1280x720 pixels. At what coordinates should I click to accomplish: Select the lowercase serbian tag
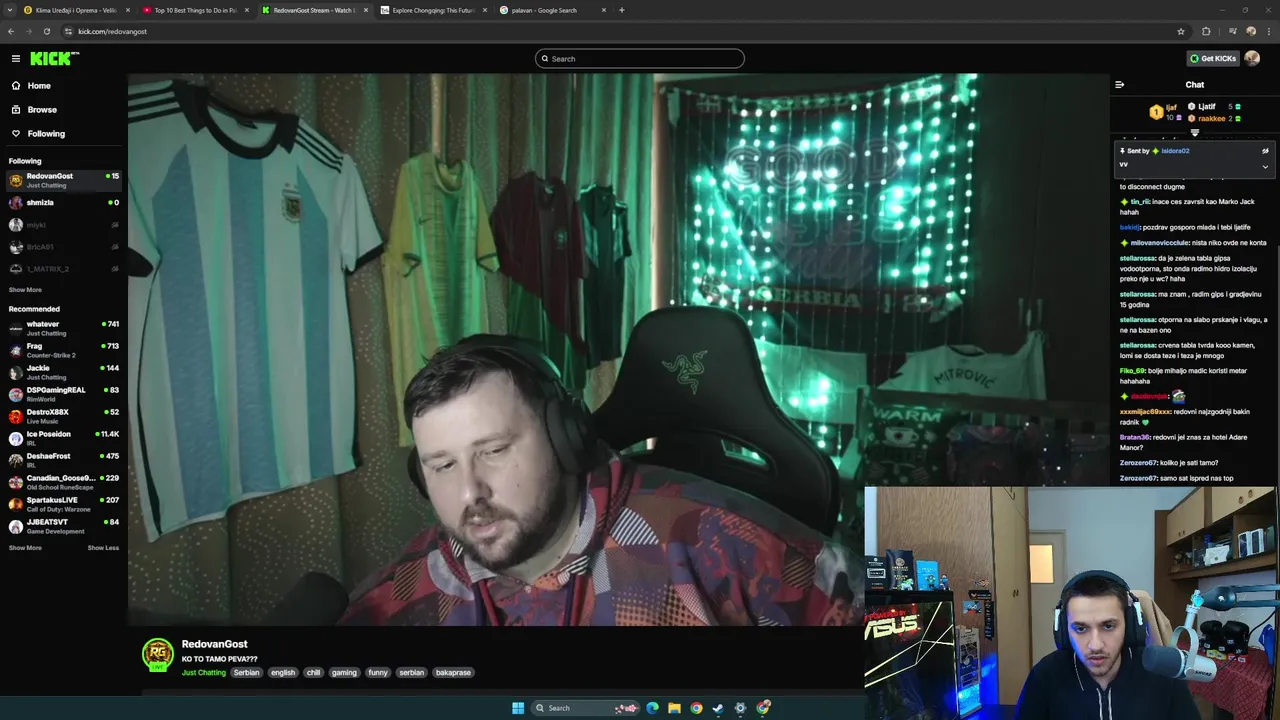point(412,673)
